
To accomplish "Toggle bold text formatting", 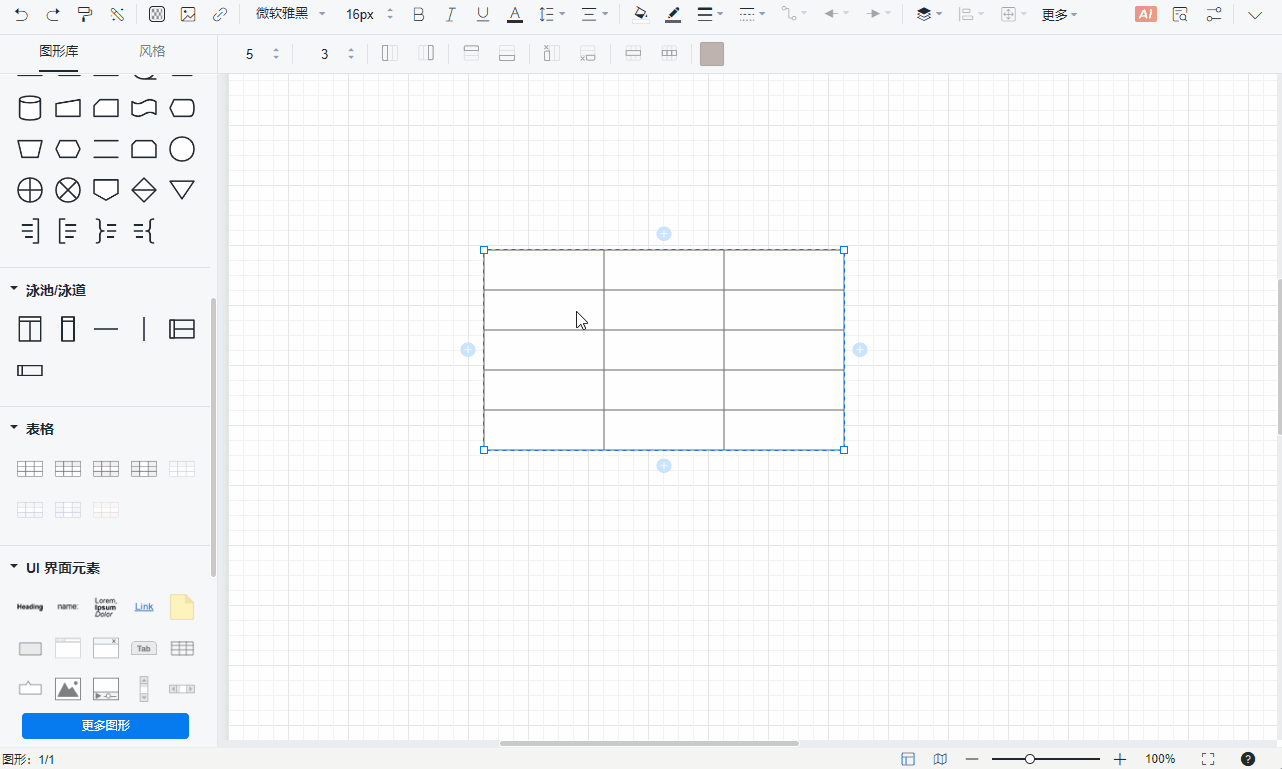I will point(419,15).
